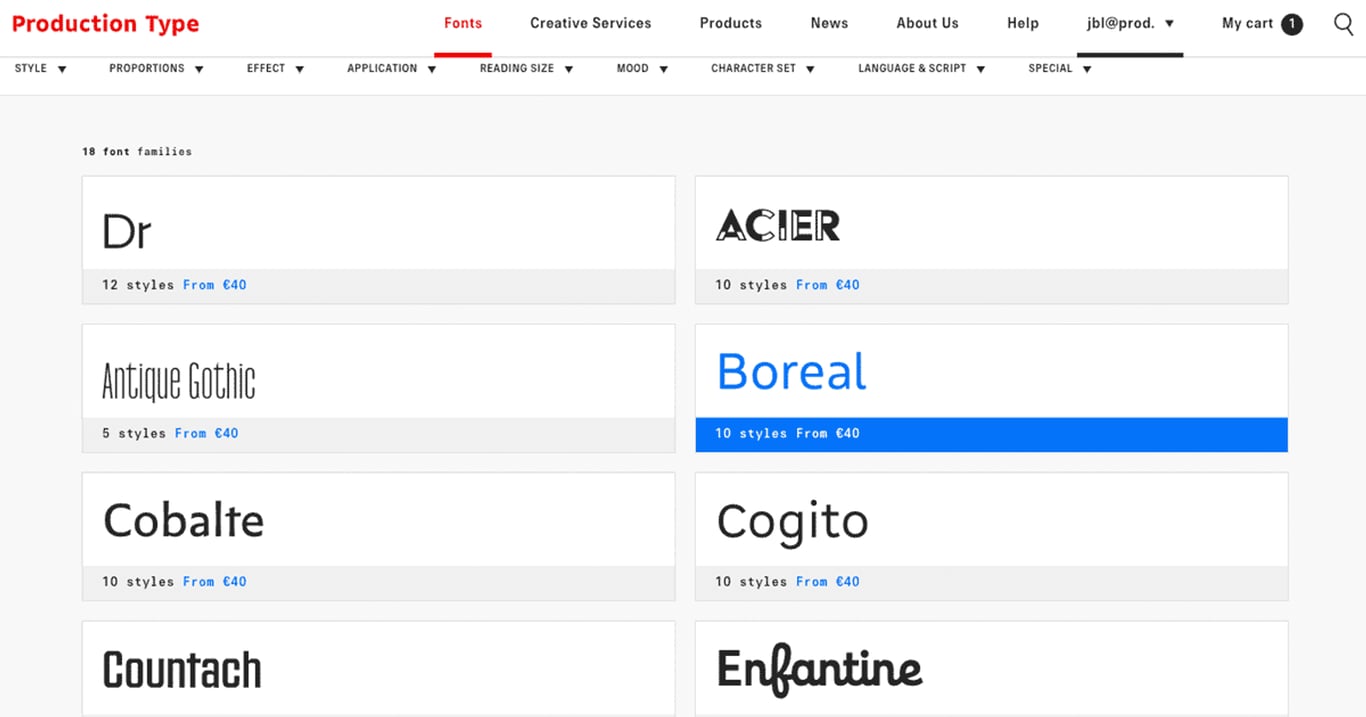
Task: Expand LANGUAGE & SCRIPT filter
Action: coord(922,68)
